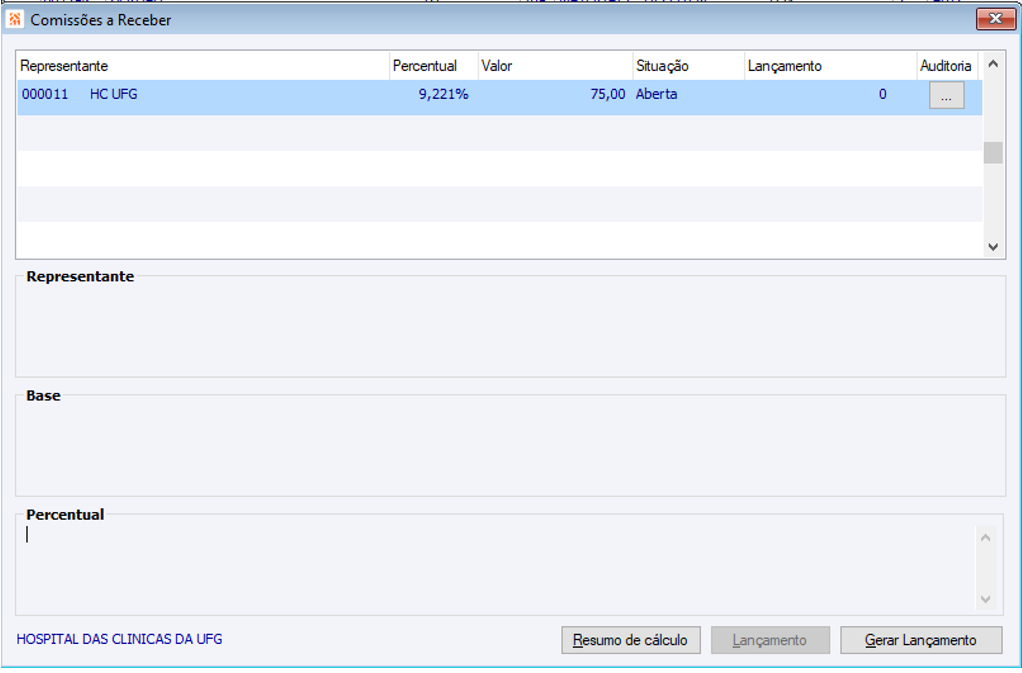
Task: Click Resumo de cálculo button
Action: coord(630,640)
